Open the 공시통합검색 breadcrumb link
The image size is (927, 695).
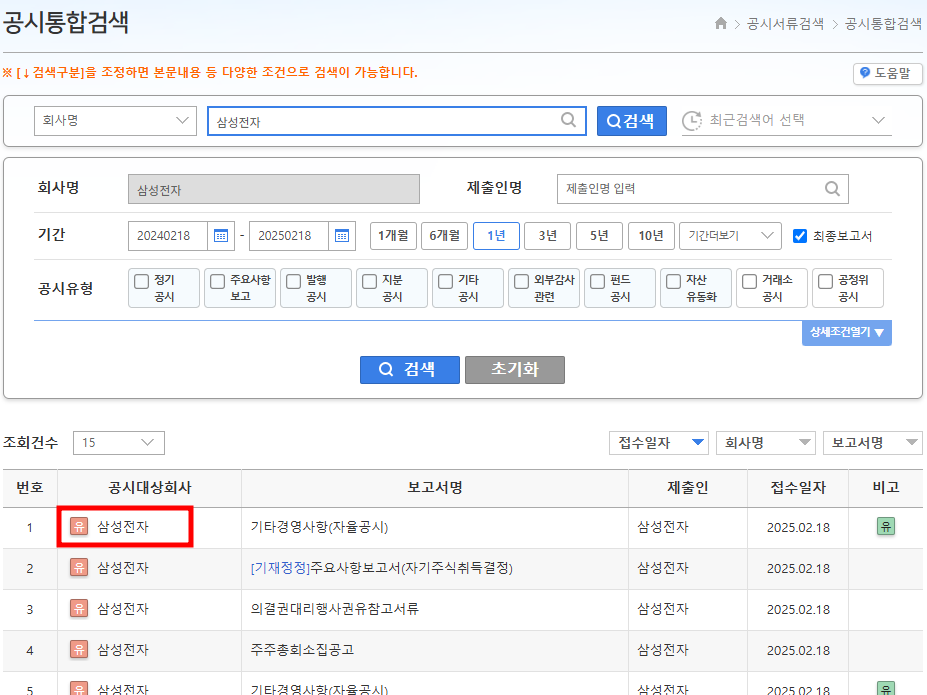[x=883, y=24]
